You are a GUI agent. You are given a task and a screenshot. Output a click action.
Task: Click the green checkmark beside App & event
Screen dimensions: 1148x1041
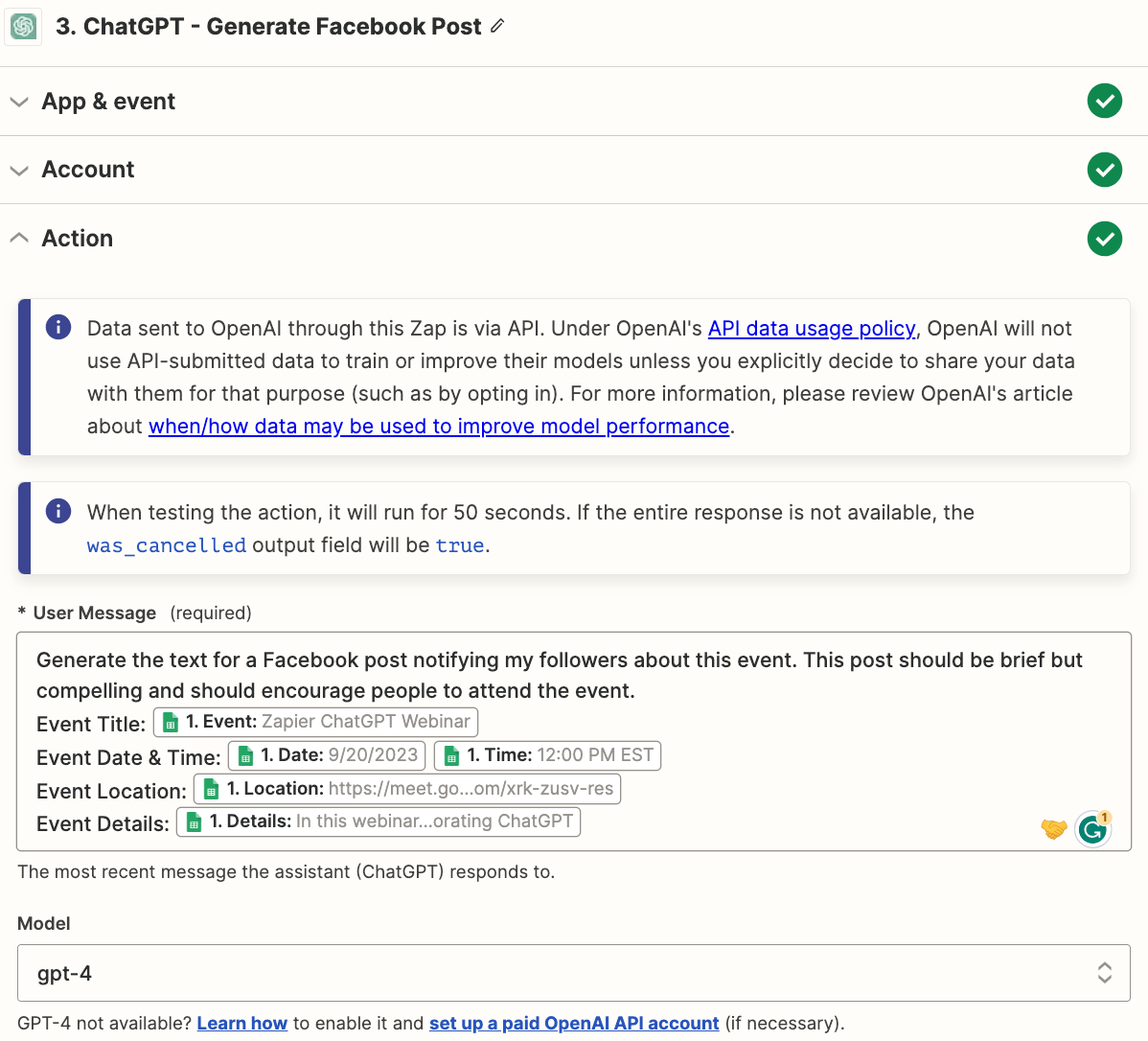(x=1104, y=101)
